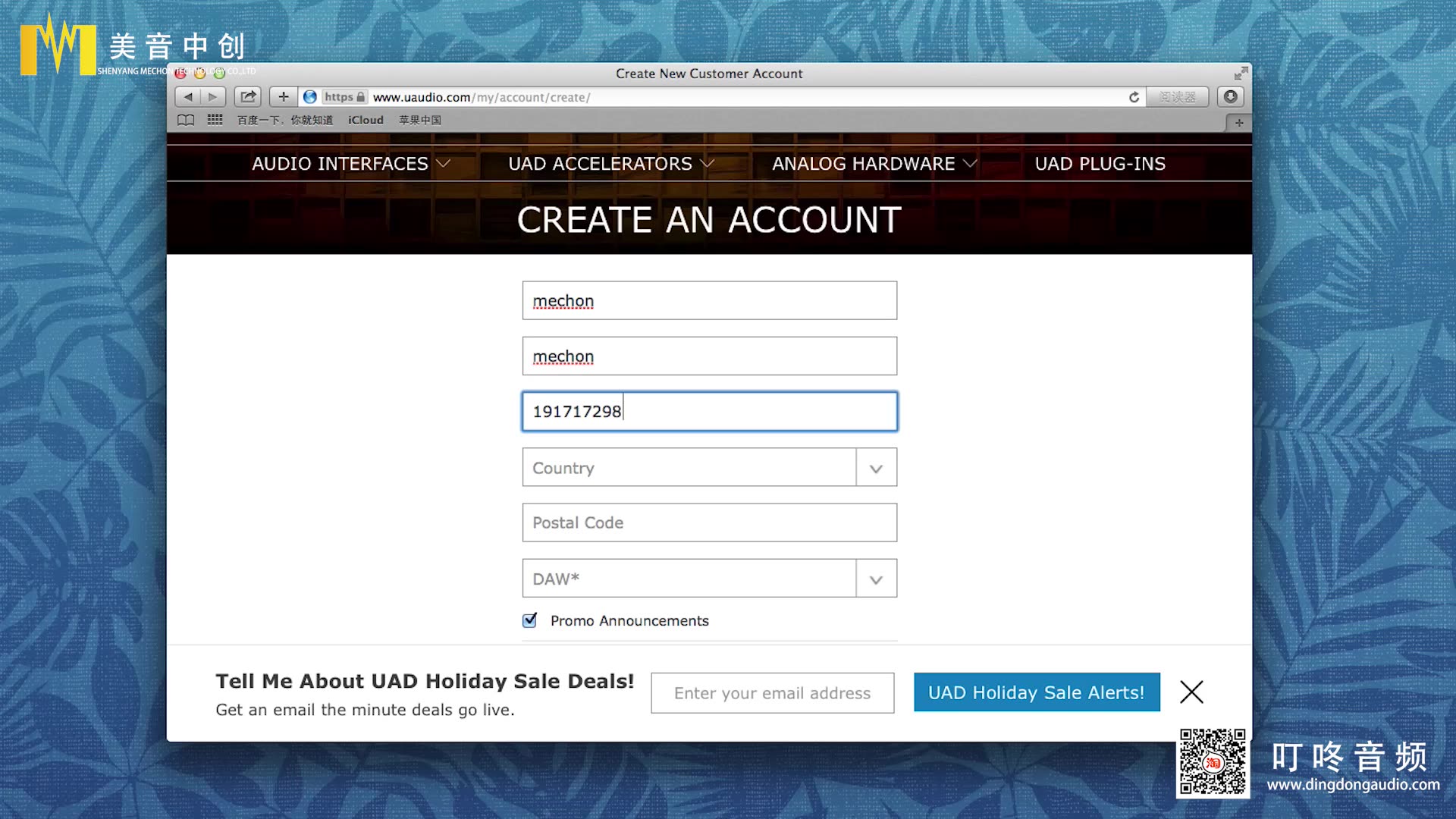Click the UAD PLUG-INS navigation tab

point(1100,163)
